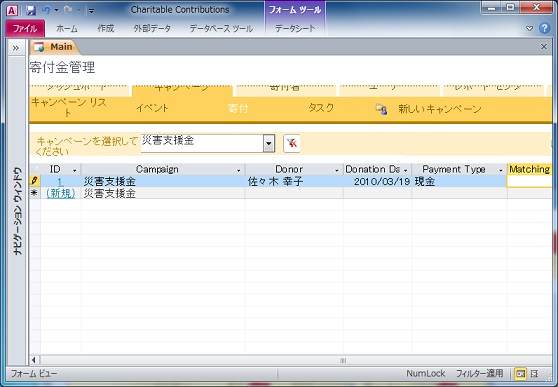Select the 寄付 sub tab
This screenshot has height=387, width=558.
pyautogui.click(x=238, y=108)
